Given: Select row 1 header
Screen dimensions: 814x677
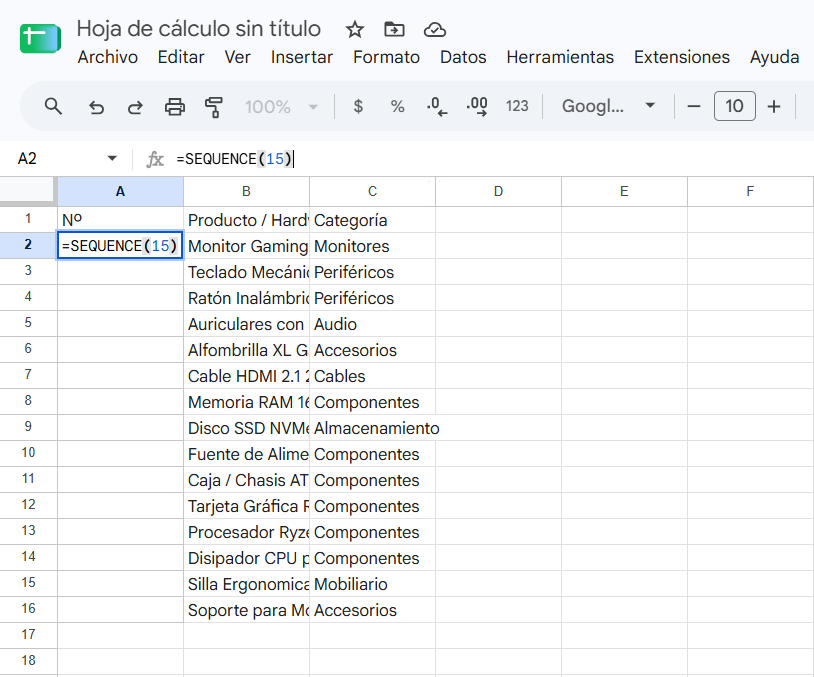Looking at the screenshot, I should (x=28, y=219).
